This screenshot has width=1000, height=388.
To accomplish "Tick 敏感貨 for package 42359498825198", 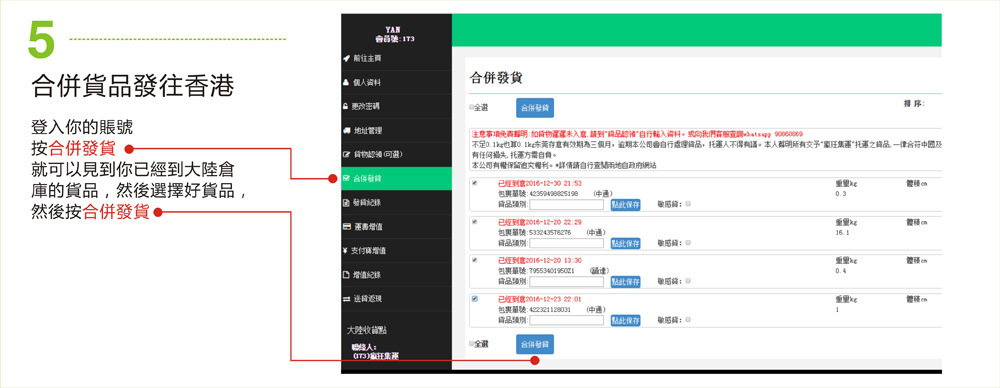I will [x=688, y=204].
